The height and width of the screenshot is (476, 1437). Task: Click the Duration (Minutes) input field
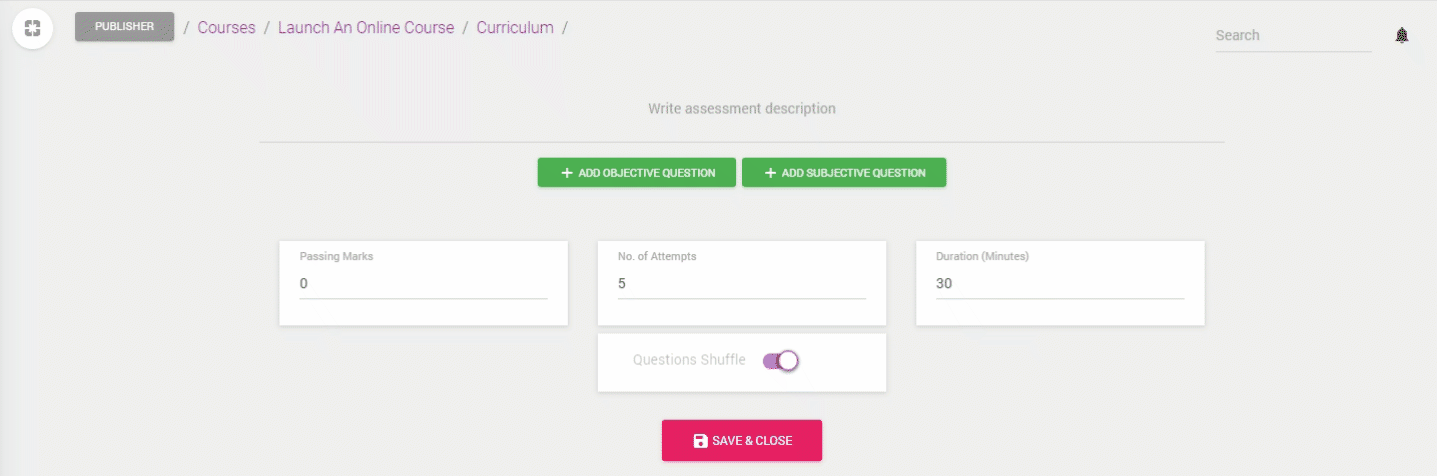(x=1060, y=284)
